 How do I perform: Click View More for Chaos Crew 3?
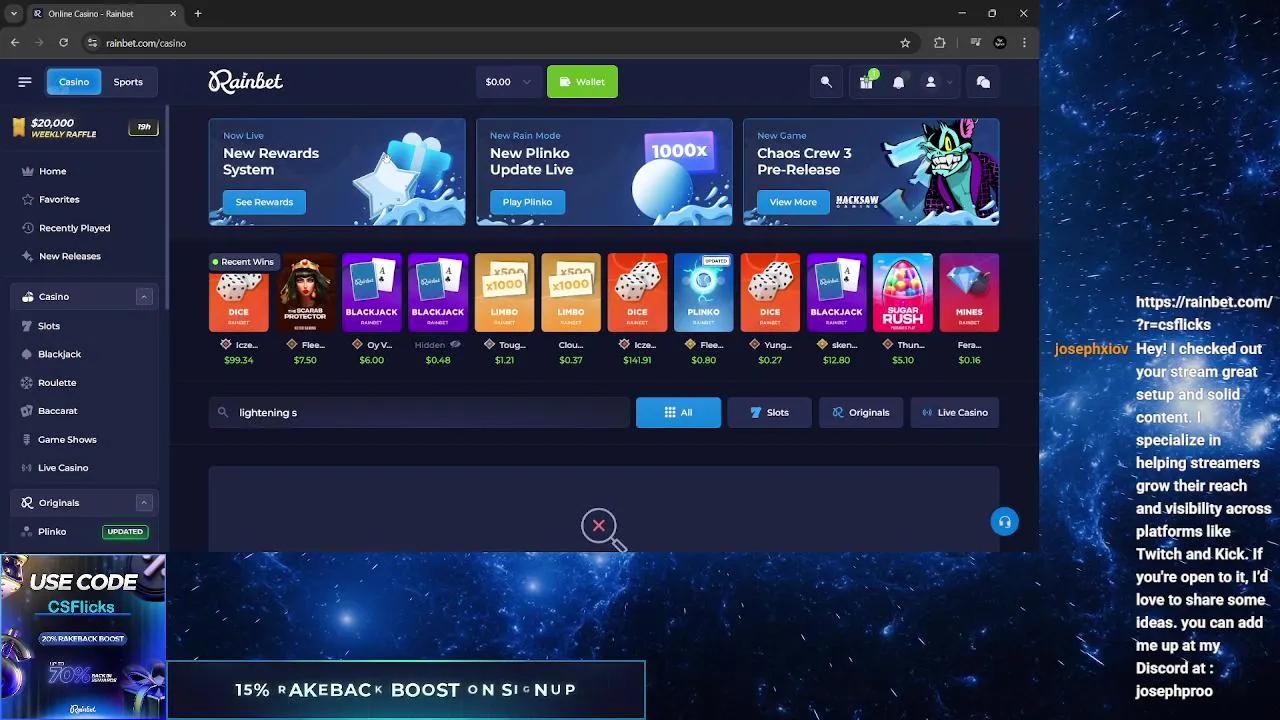[793, 202]
